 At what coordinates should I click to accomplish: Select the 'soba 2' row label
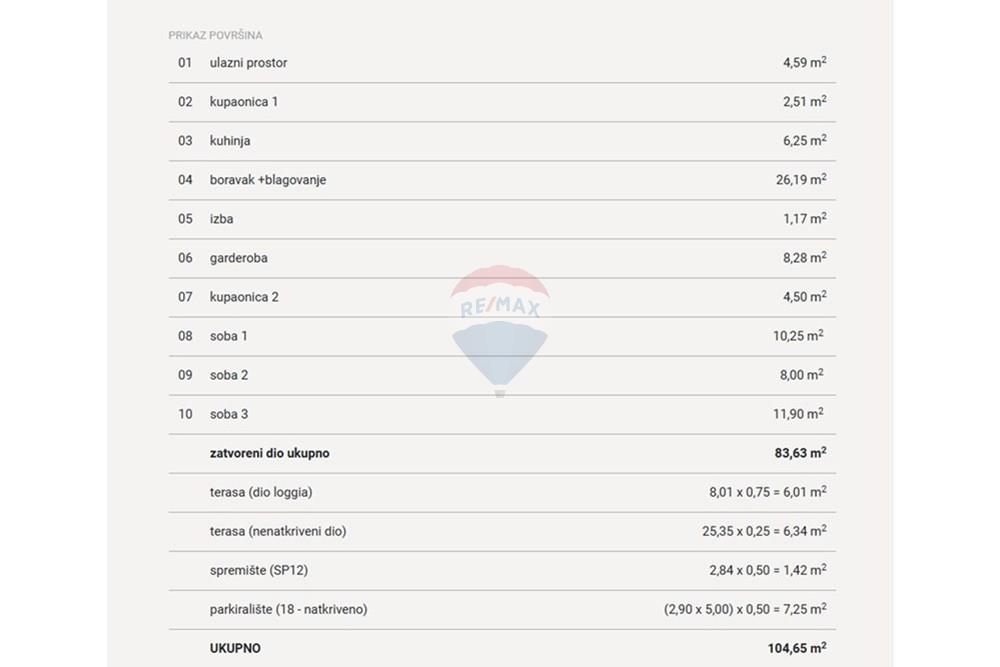point(228,375)
